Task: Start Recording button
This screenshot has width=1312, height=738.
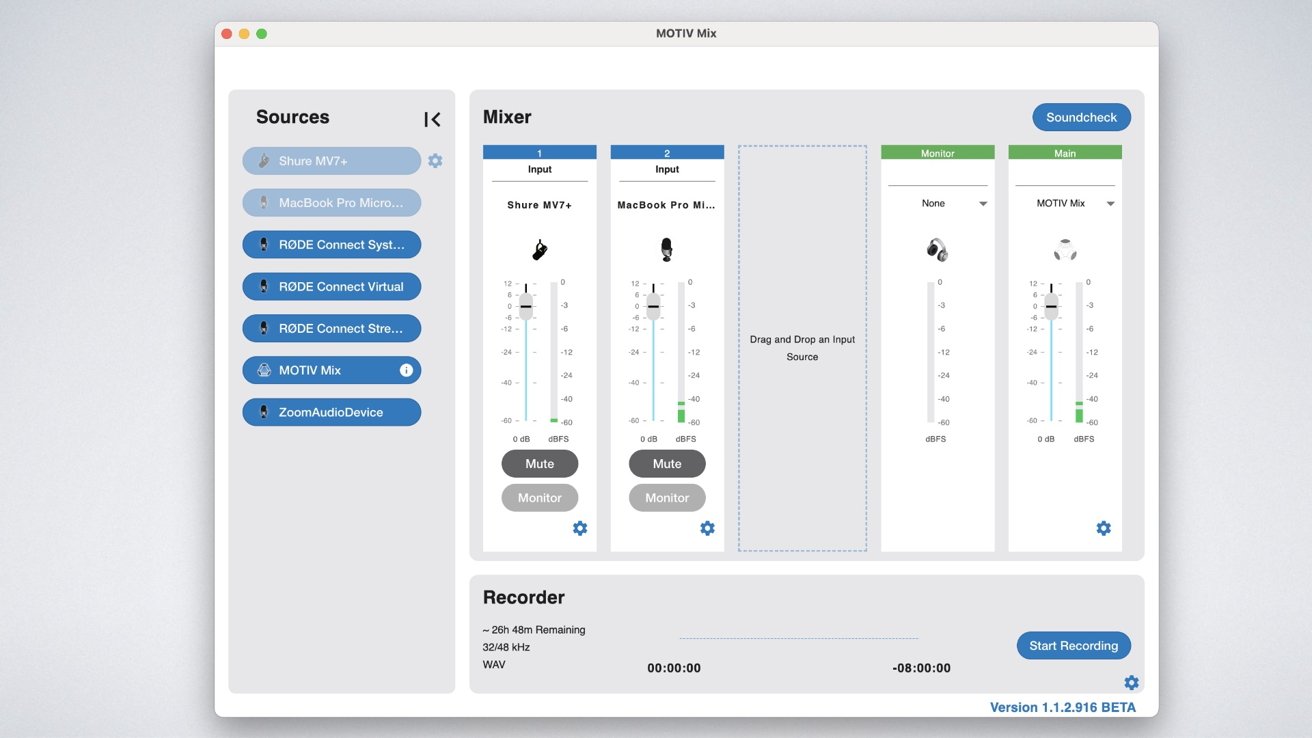Action: tap(1074, 645)
